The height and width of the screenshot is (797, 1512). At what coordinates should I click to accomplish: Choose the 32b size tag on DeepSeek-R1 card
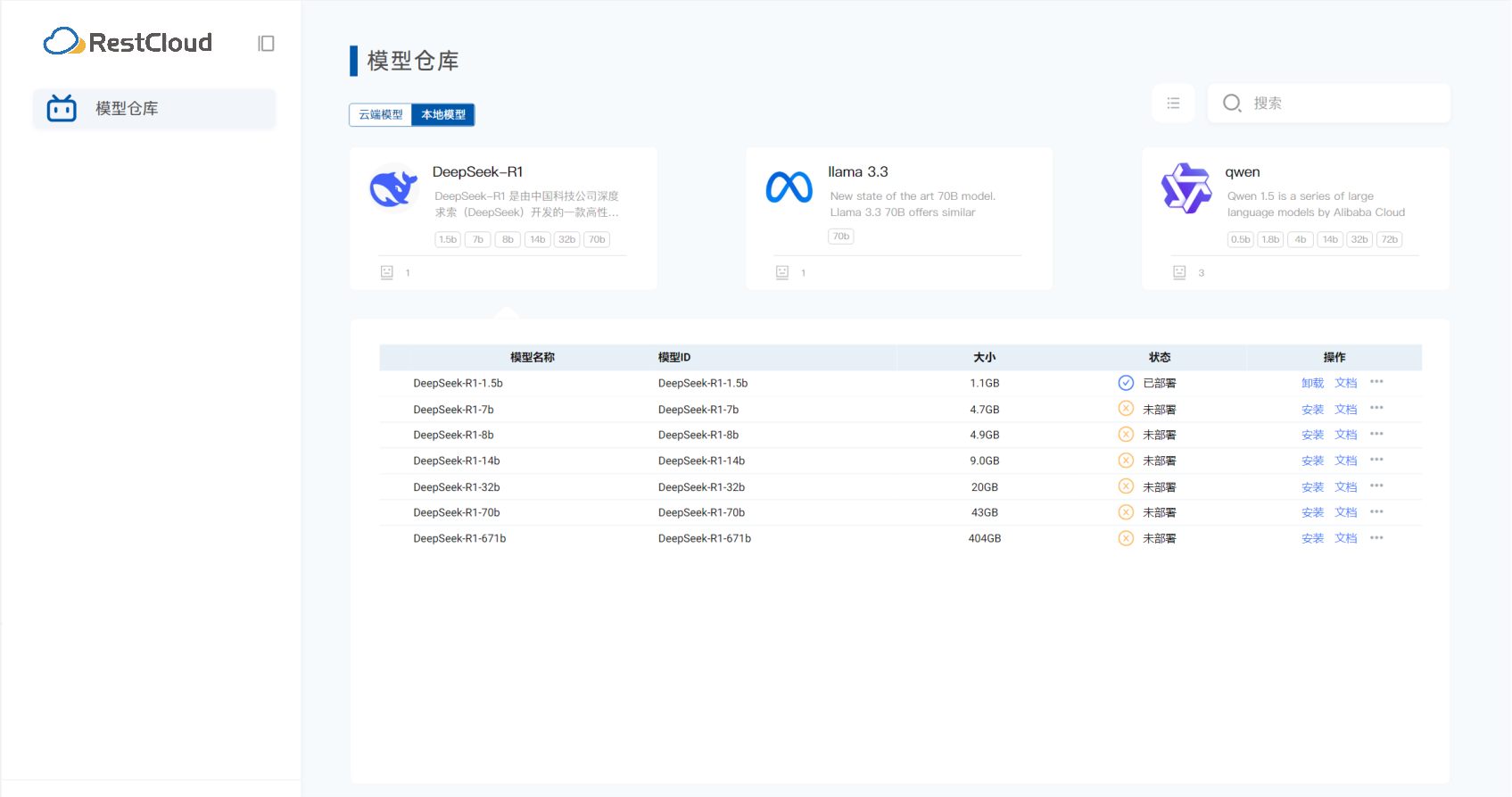pos(566,239)
